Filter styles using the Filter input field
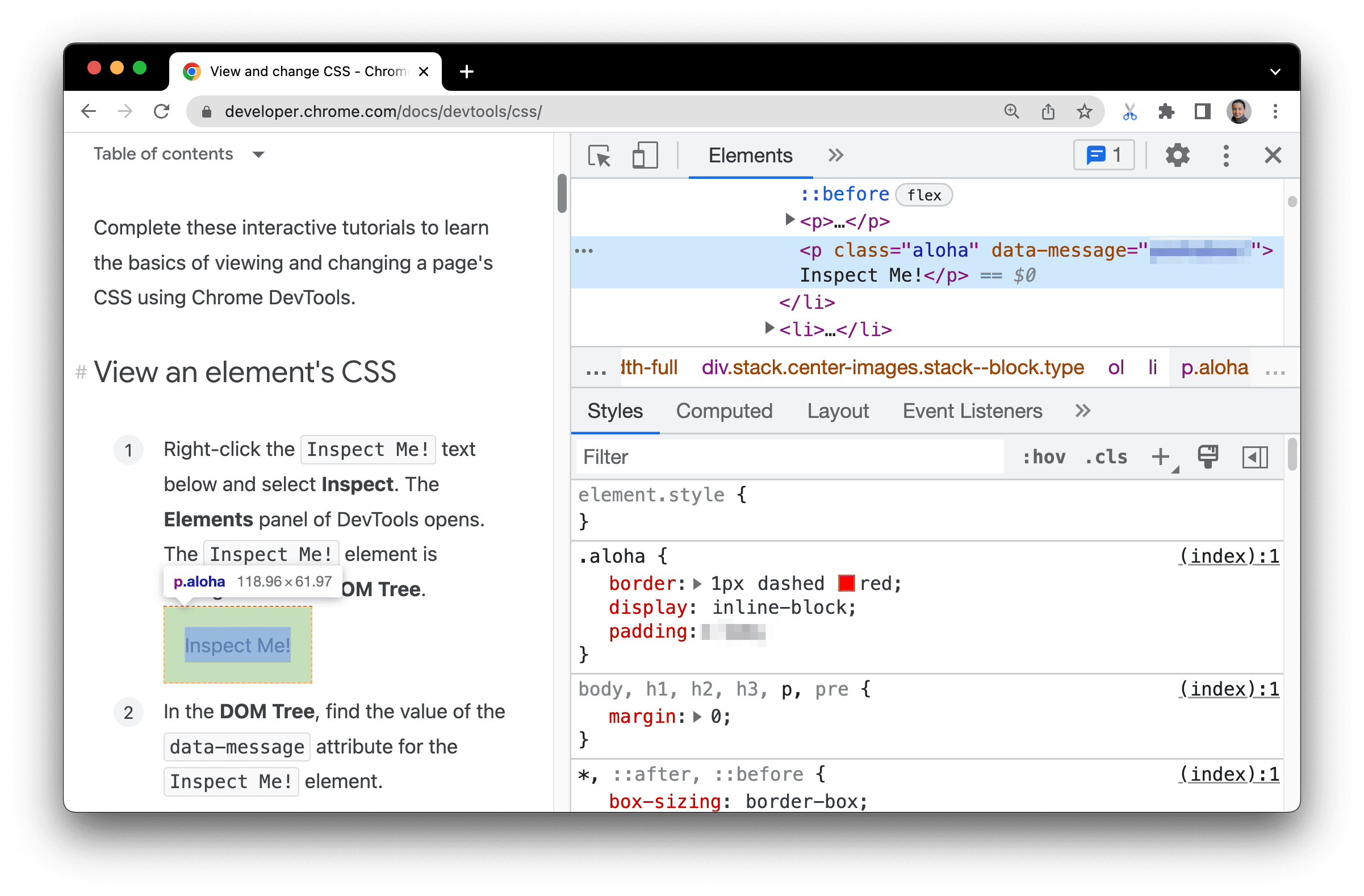1364x896 pixels. 790,457
